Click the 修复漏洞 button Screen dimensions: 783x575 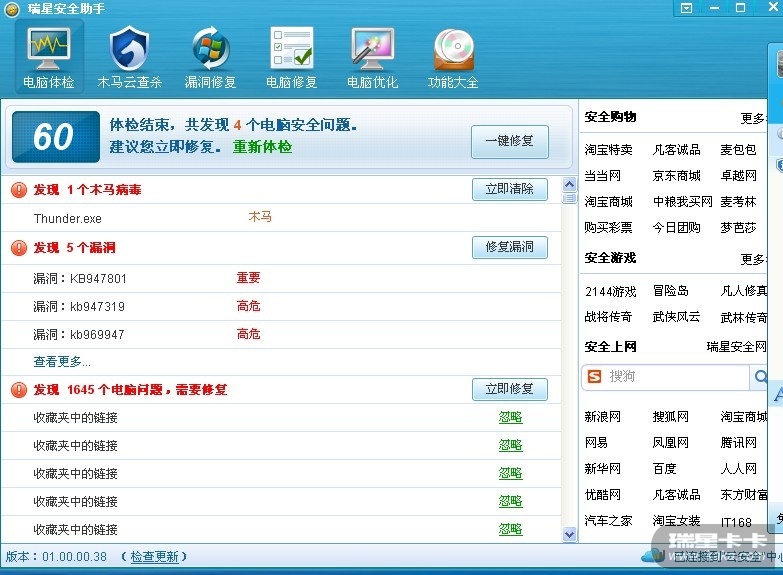click(510, 247)
